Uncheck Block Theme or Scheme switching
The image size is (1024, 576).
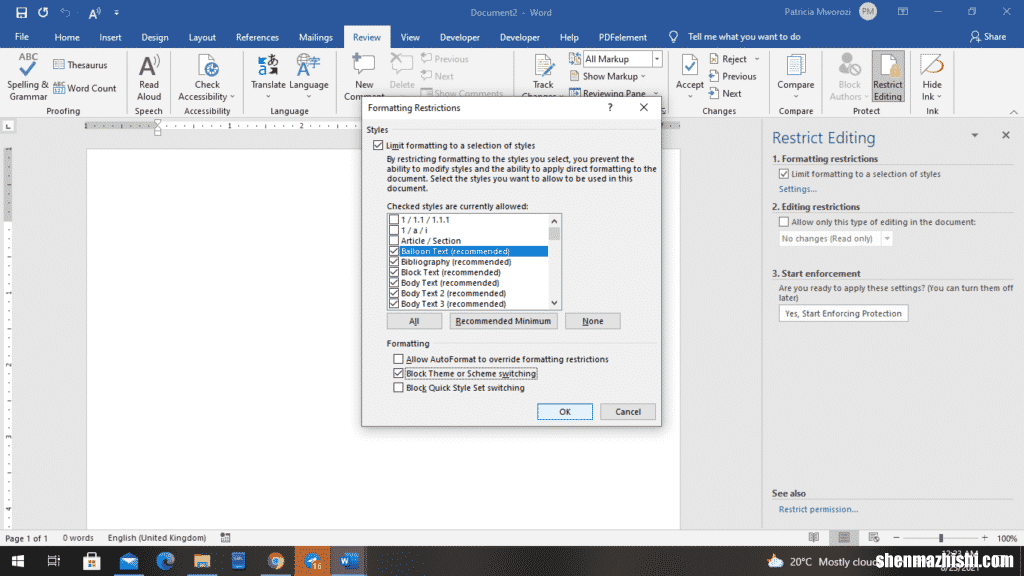tap(398, 374)
